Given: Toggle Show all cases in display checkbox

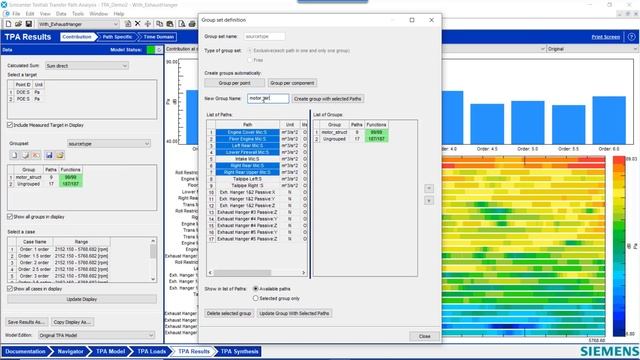Looking at the screenshot, I should pyautogui.click(x=10, y=289).
